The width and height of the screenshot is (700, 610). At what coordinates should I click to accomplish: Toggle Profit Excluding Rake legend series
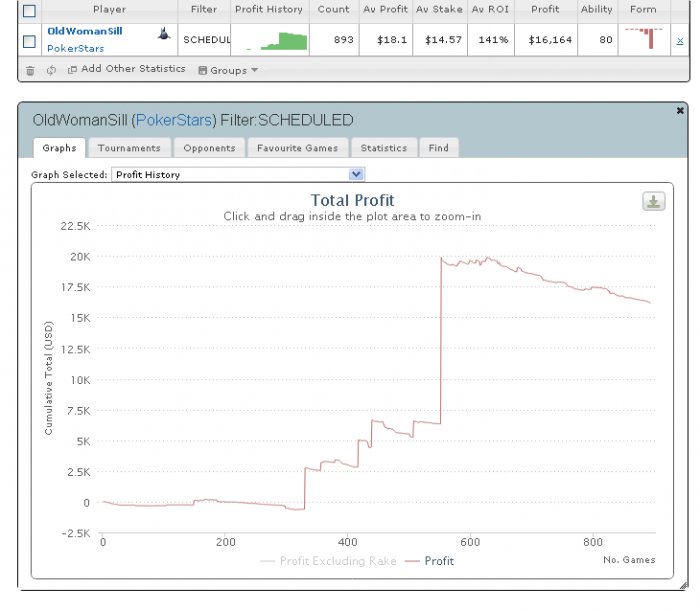tap(328, 561)
